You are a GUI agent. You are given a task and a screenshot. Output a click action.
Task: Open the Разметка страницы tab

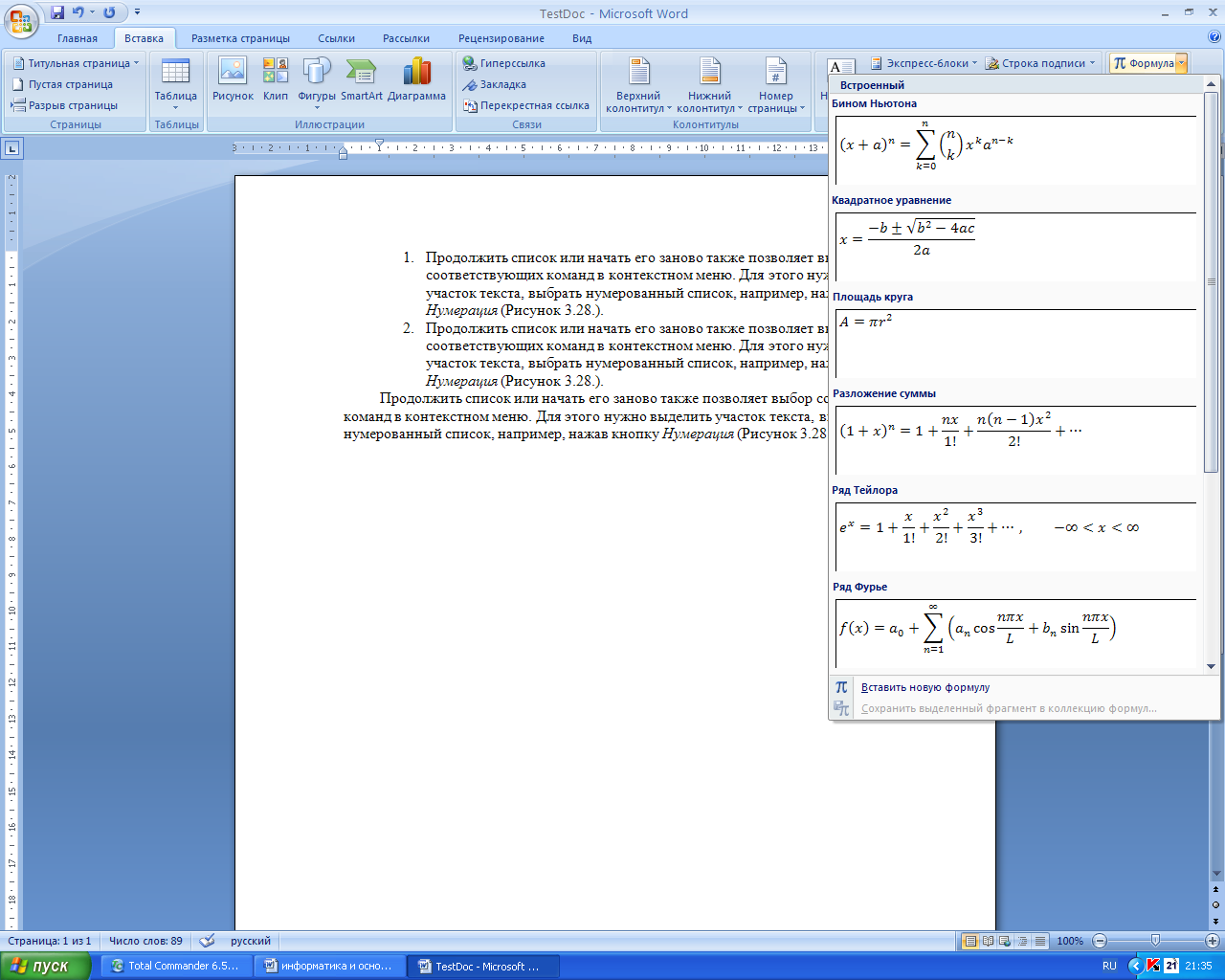pyautogui.click(x=240, y=38)
